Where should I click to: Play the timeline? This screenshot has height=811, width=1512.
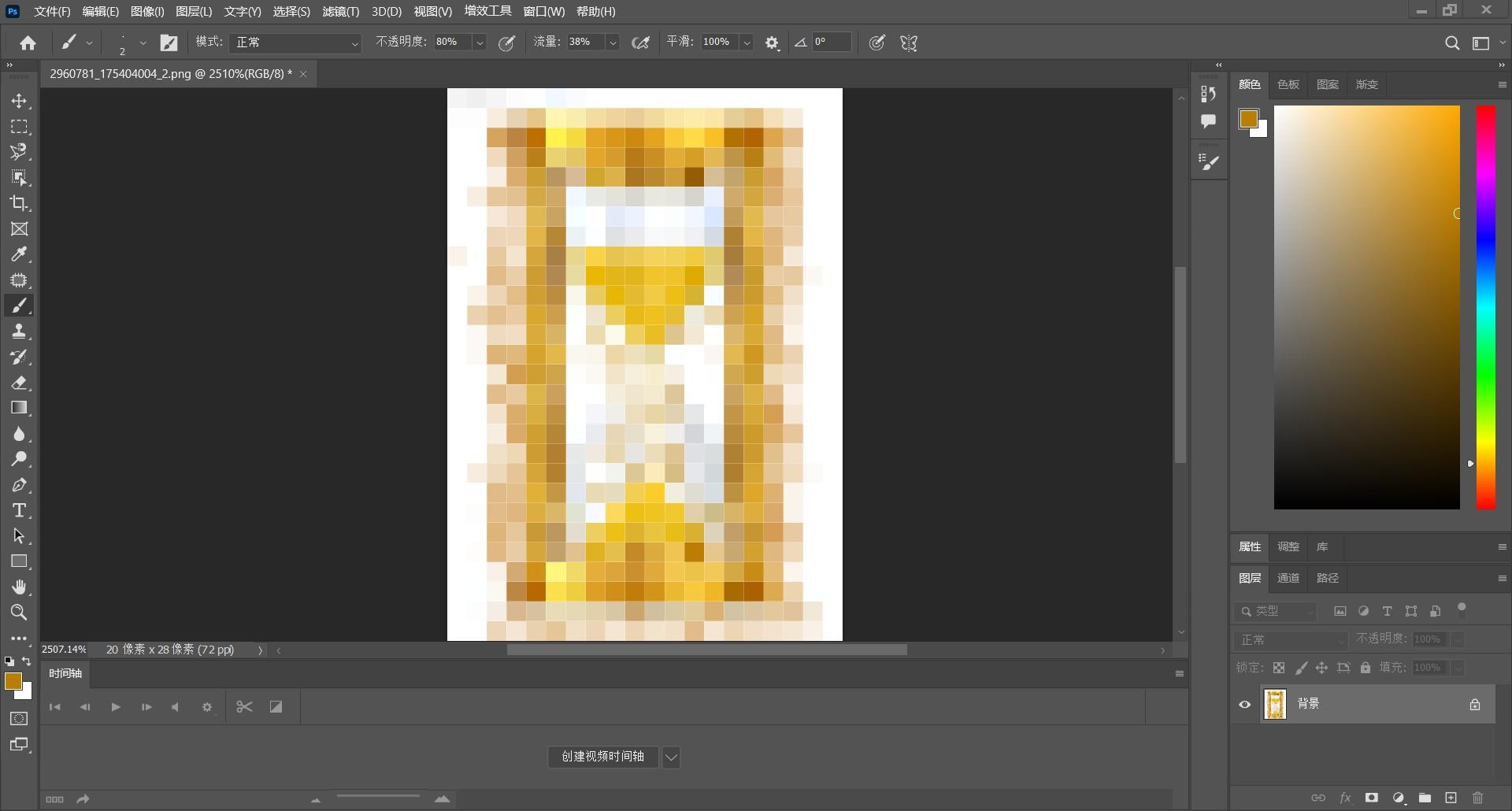pos(116,707)
